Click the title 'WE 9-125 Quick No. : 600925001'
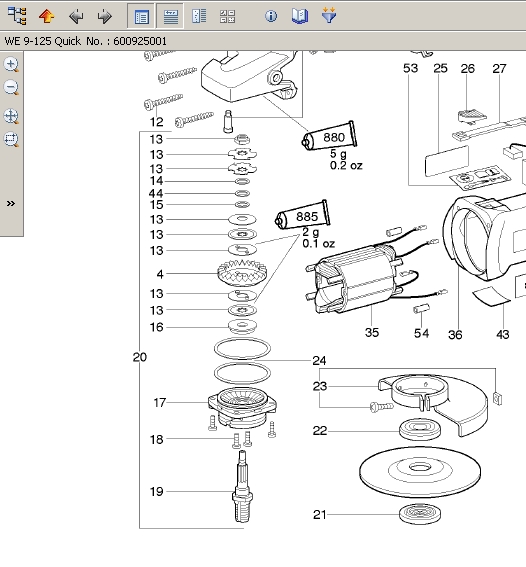The height and width of the screenshot is (567, 526). coord(85,41)
